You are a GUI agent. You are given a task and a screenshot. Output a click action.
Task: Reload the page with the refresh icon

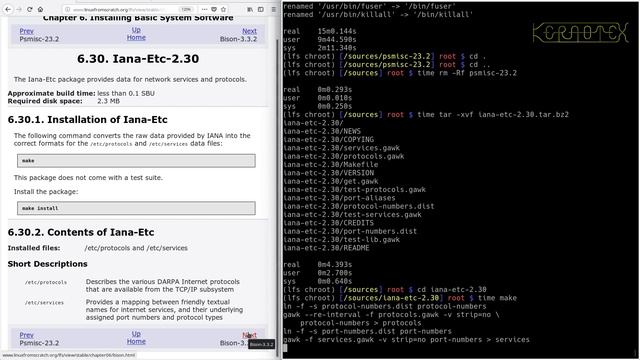(29, 9)
